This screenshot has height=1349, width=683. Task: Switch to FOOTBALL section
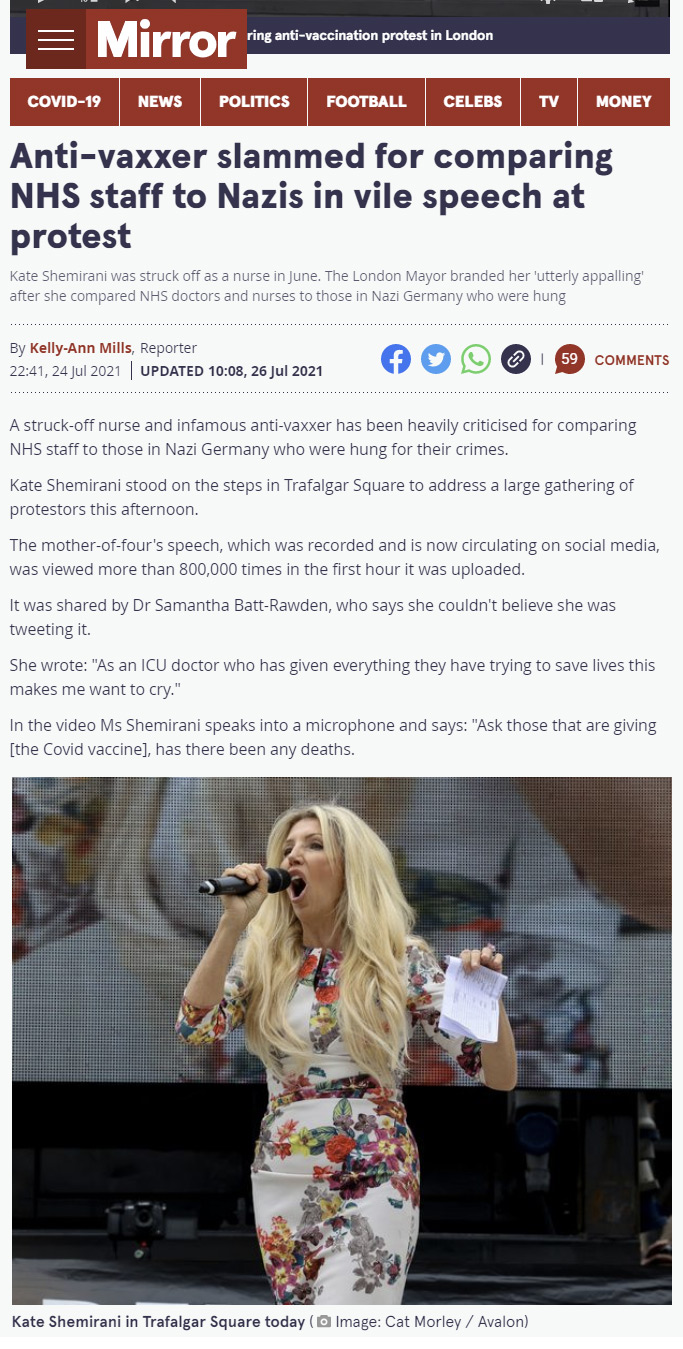(367, 102)
